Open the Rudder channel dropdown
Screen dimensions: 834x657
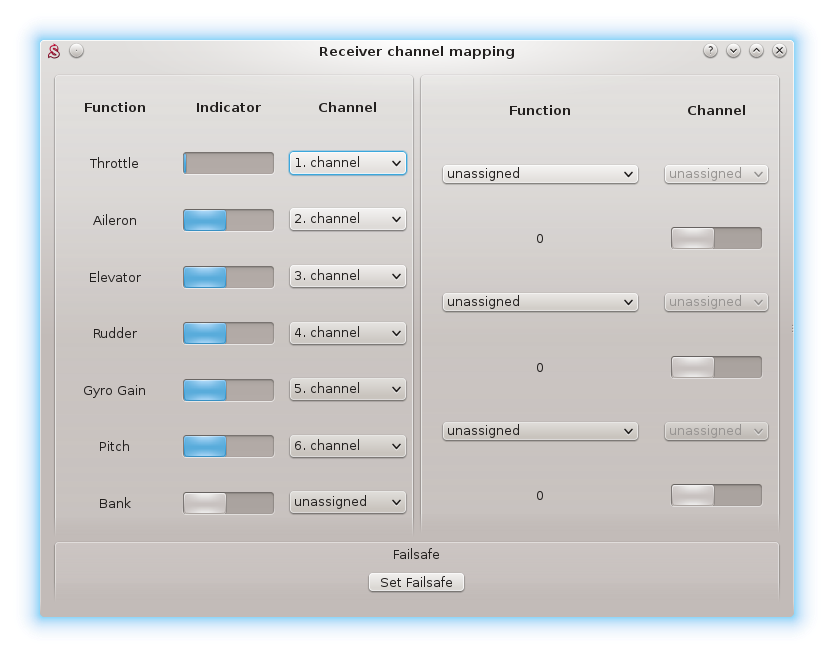pyautogui.click(x=347, y=333)
